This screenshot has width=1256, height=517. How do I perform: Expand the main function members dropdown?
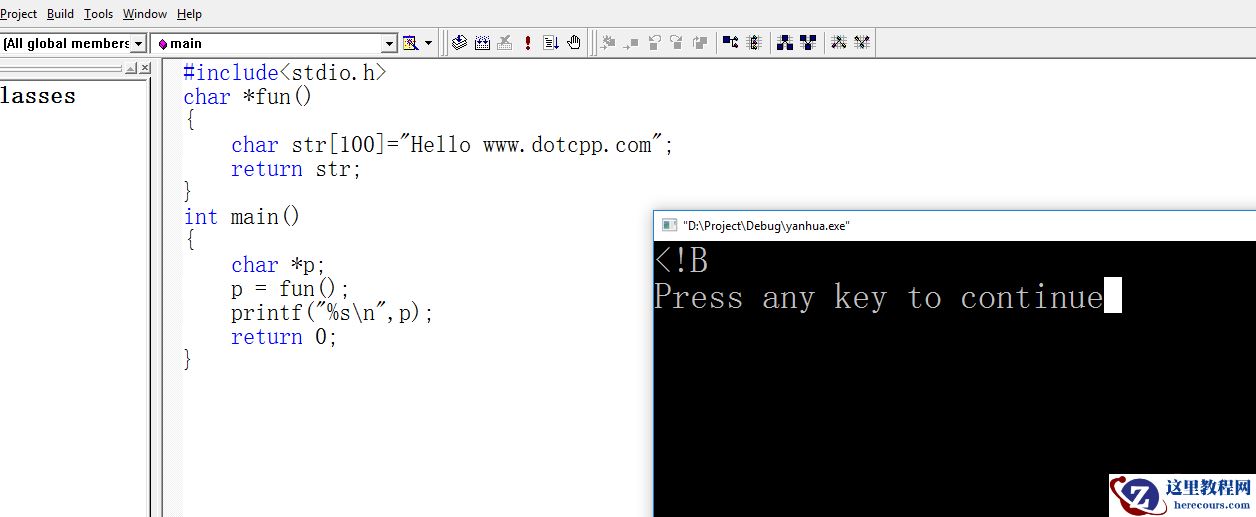click(390, 43)
